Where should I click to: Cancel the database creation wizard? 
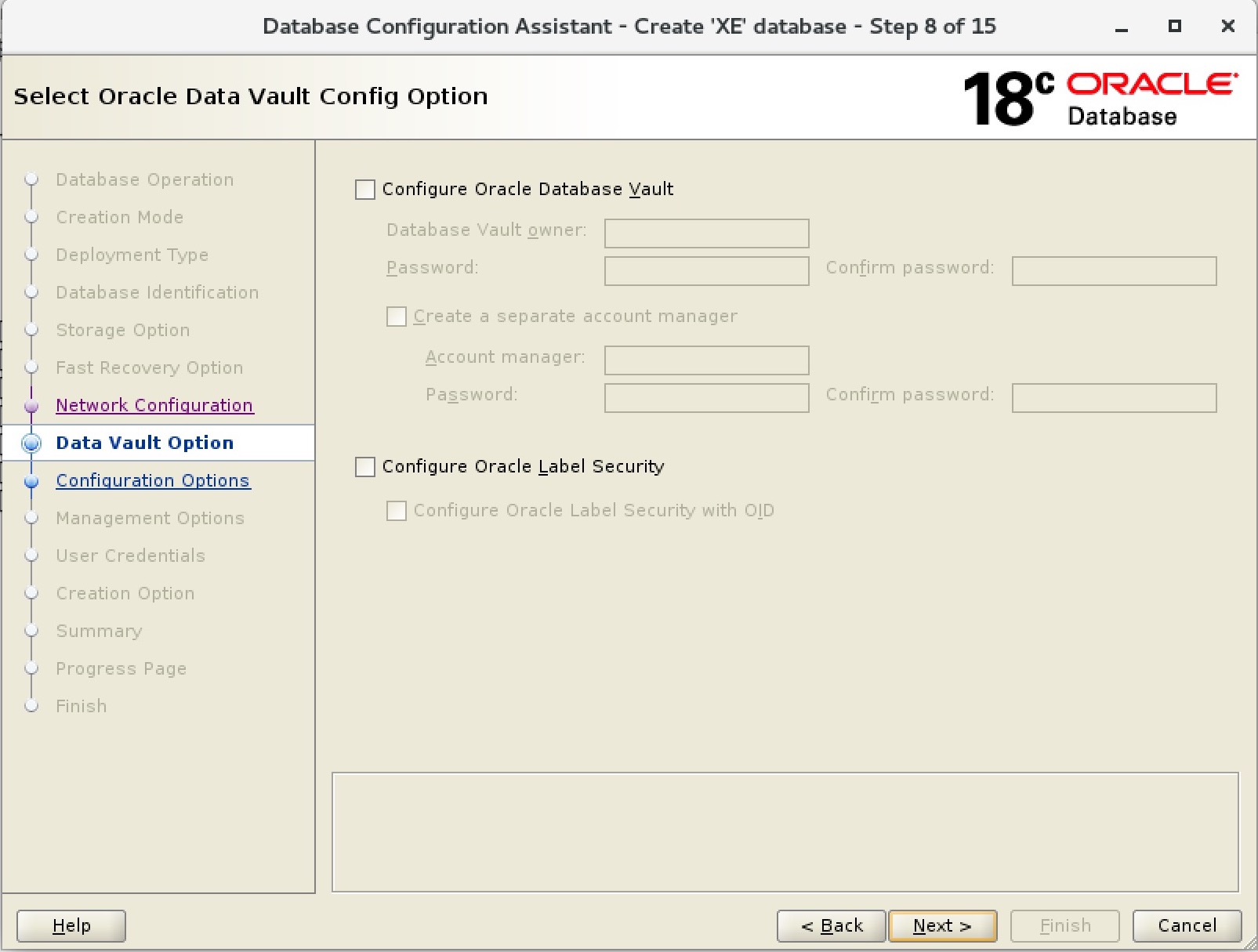click(1187, 925)
